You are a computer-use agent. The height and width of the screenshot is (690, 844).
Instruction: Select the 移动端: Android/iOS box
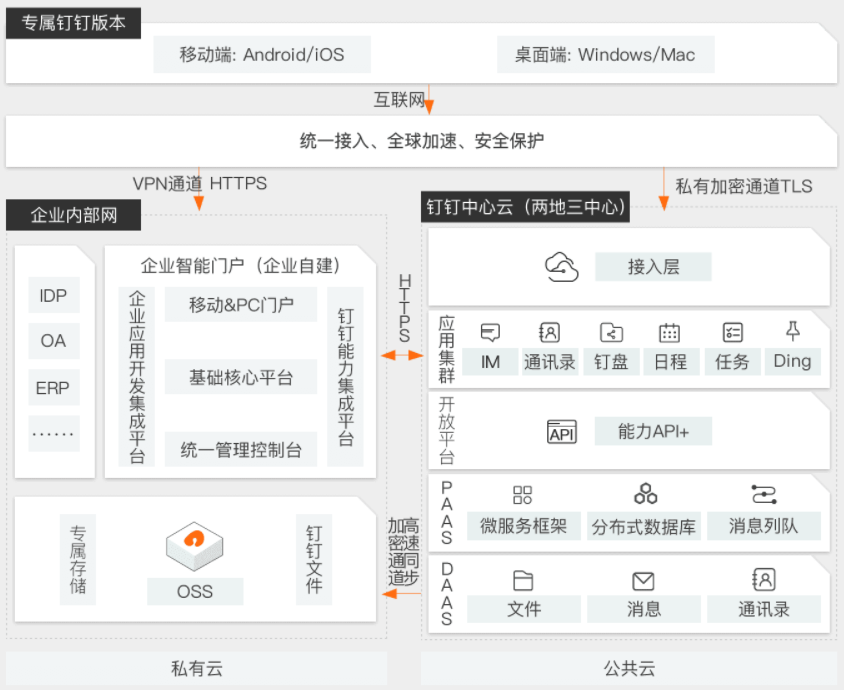262,54
